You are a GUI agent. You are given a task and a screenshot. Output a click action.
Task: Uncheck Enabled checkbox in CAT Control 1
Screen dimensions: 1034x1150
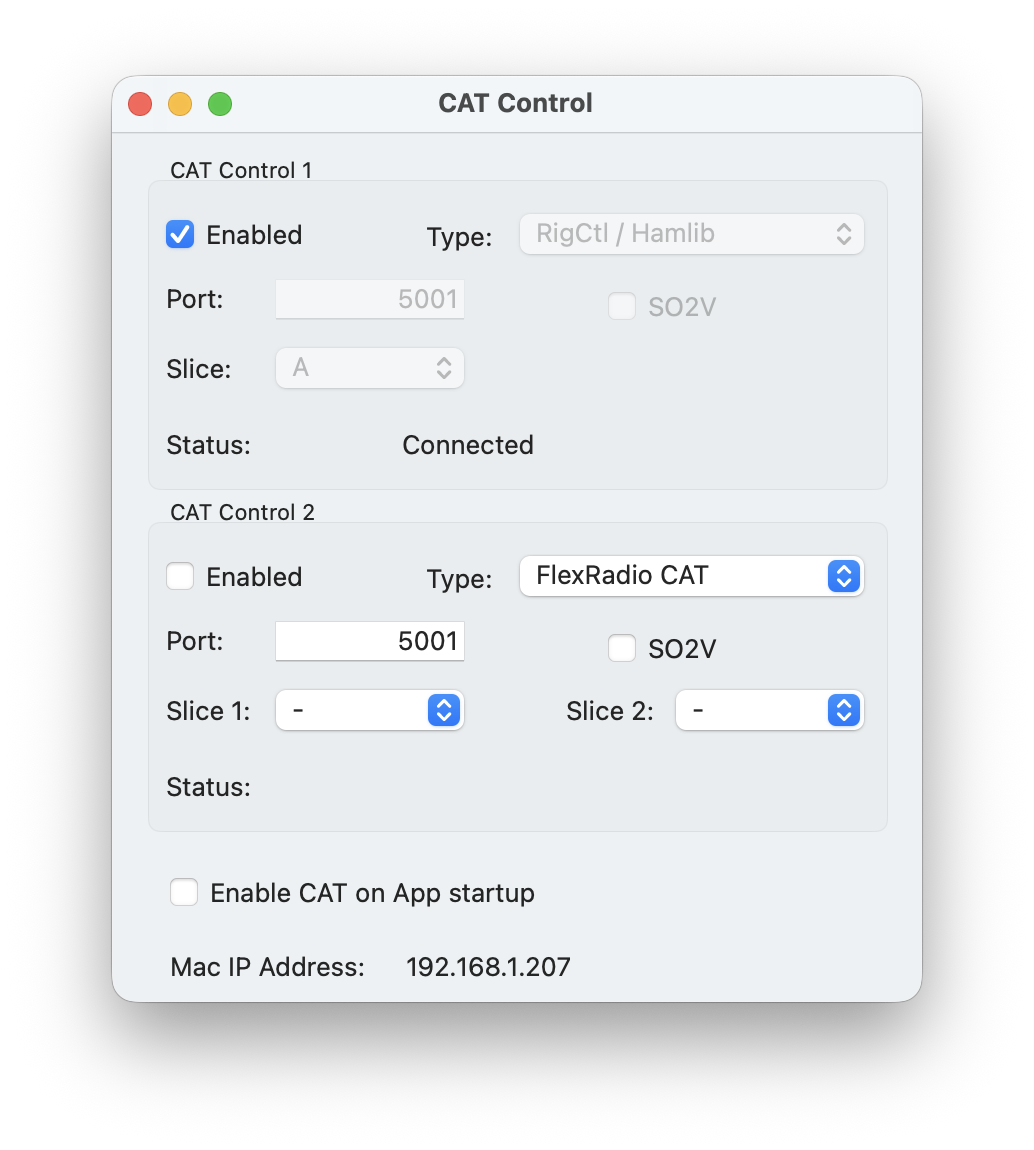pyautogui.click(x=180, y=235)
